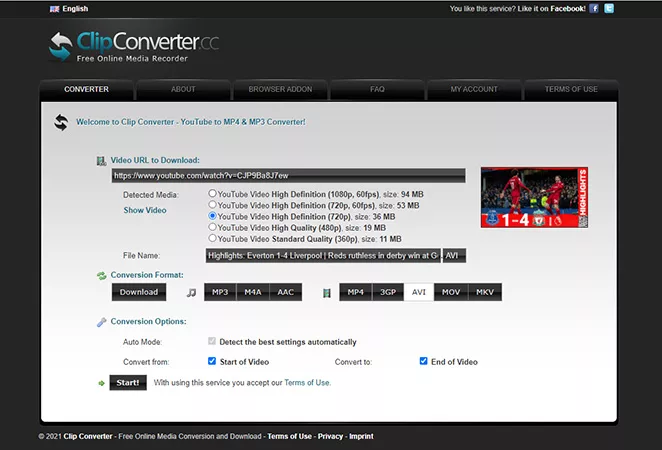This screenshot has height=450, width=662.
Task: Select the High Definition (720p) 36 MB option
Action: tap(212, 216)
